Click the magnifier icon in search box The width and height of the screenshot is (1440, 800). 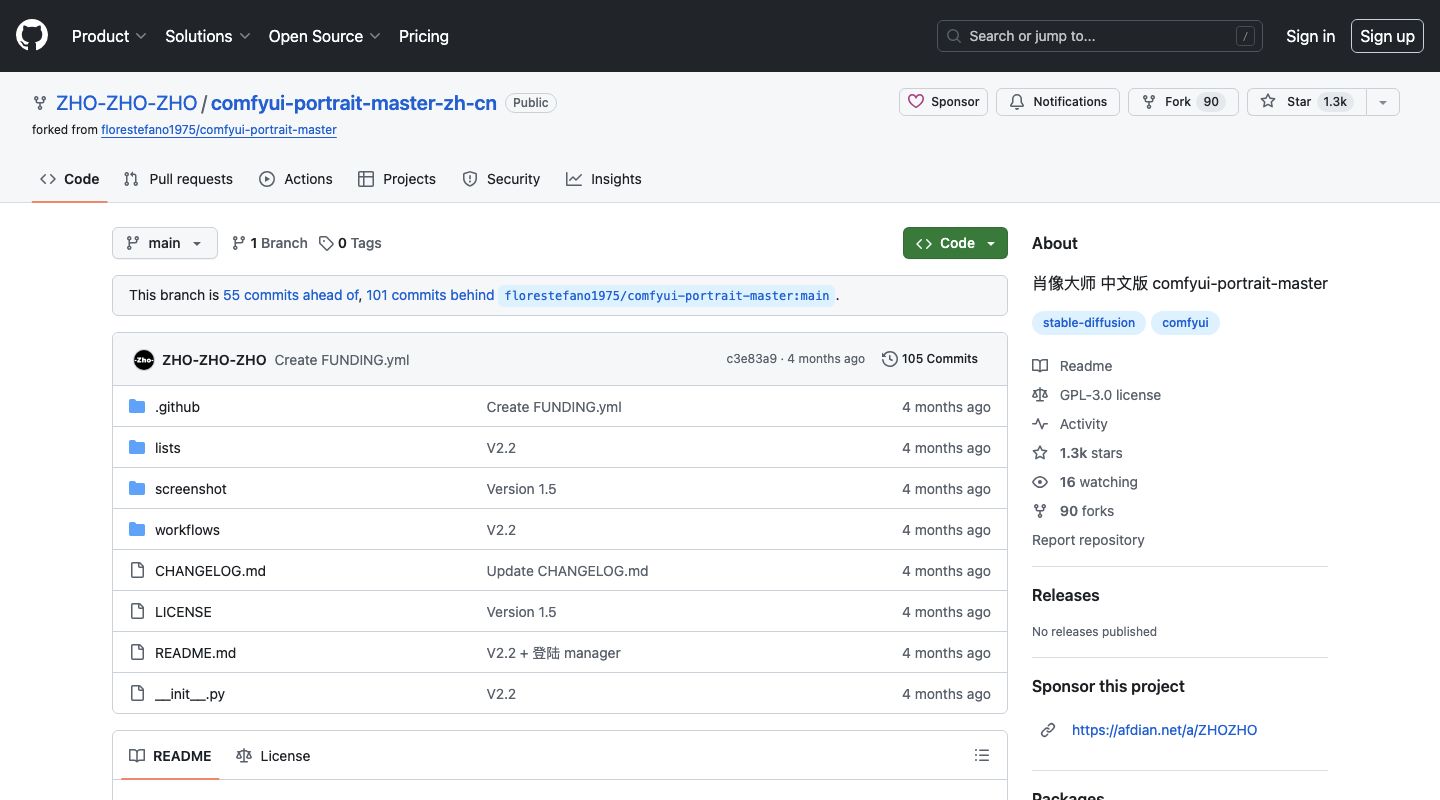click(954, 36)
